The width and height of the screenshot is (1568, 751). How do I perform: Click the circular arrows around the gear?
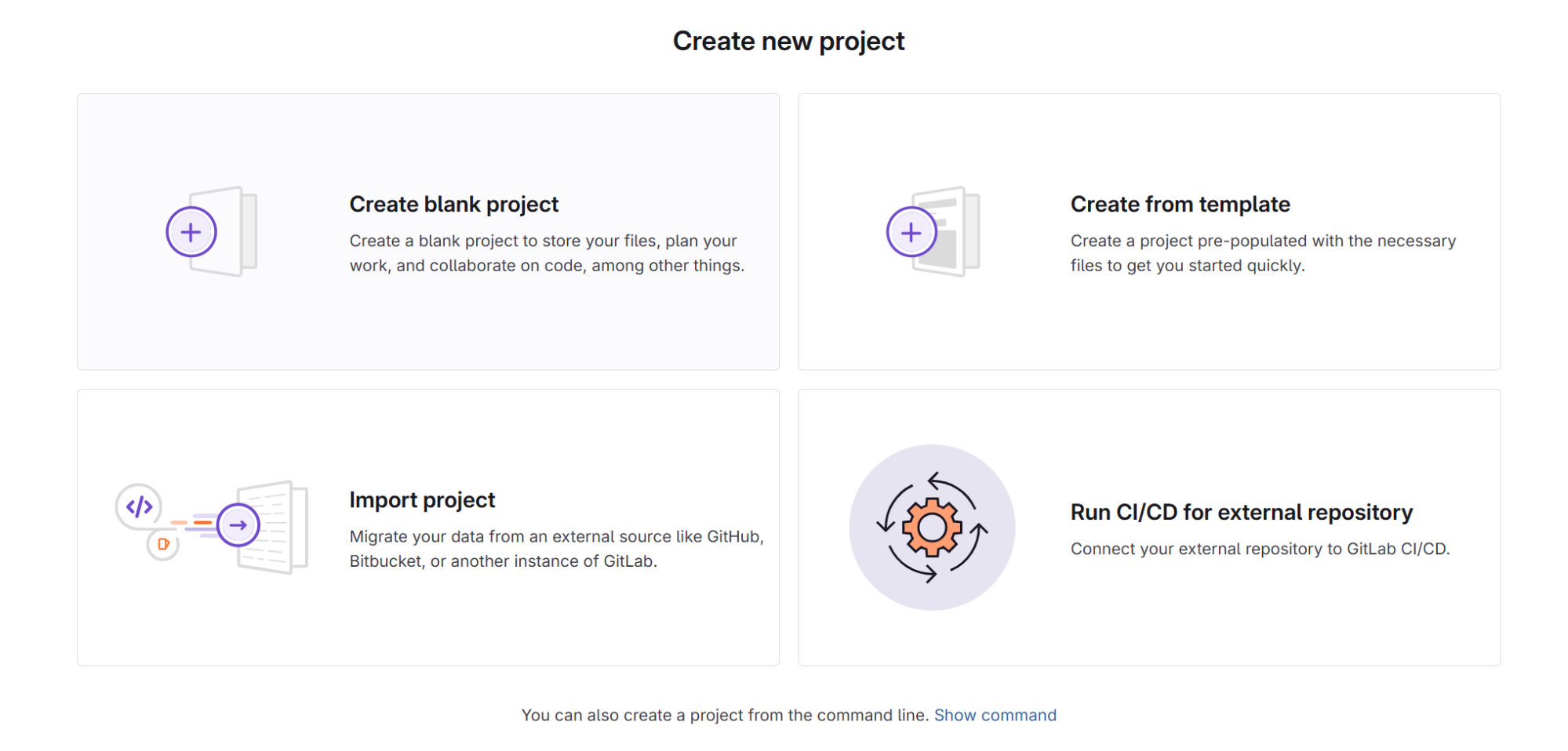tap(932, 528)
